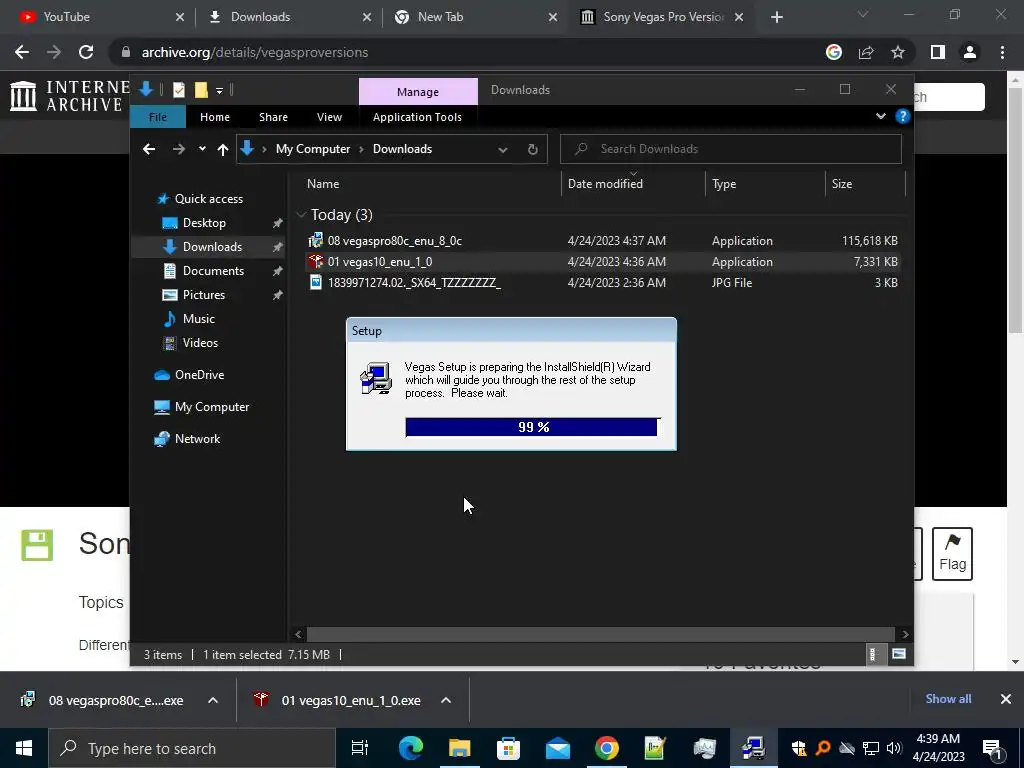Click Vegas setup installer taskbar icon
This screenshot has width=1024, height=768.
(x=754, y=748)
